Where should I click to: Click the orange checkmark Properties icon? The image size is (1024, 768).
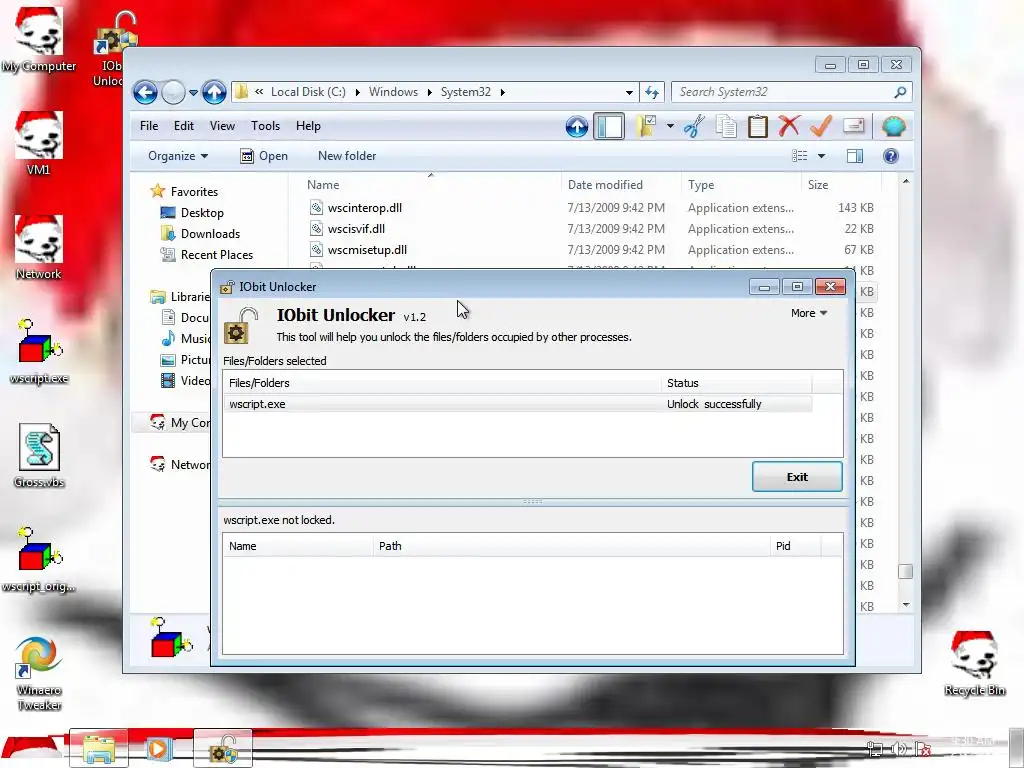click(821, 125)
